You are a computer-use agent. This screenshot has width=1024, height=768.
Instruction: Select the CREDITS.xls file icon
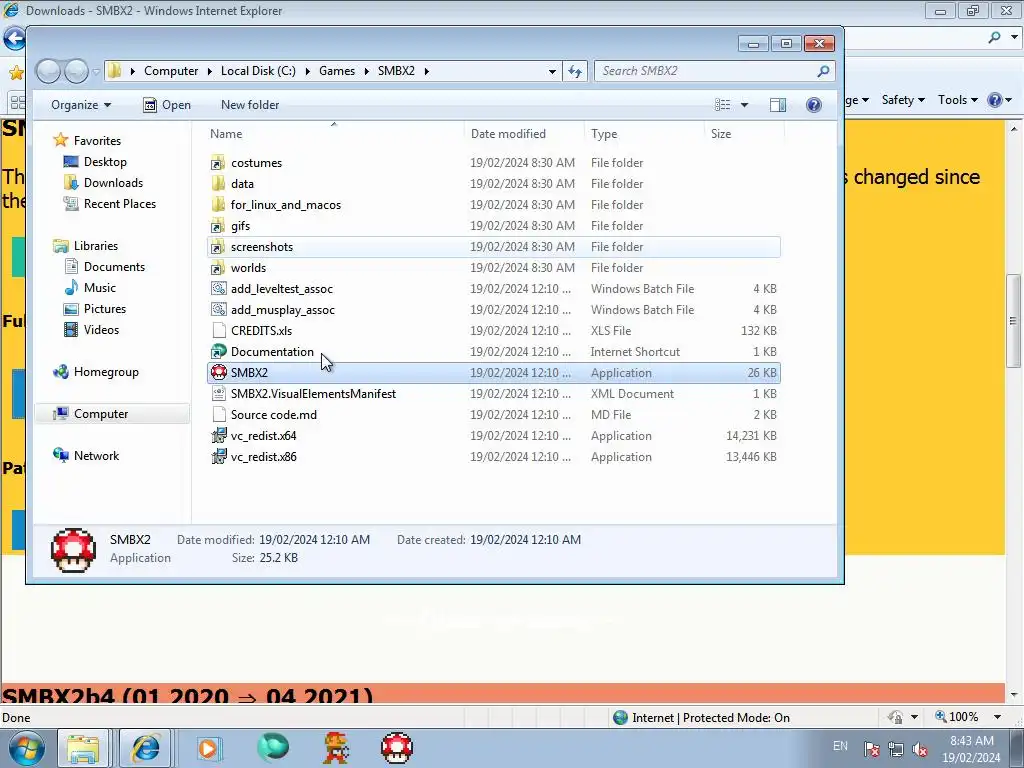(218, 330)
